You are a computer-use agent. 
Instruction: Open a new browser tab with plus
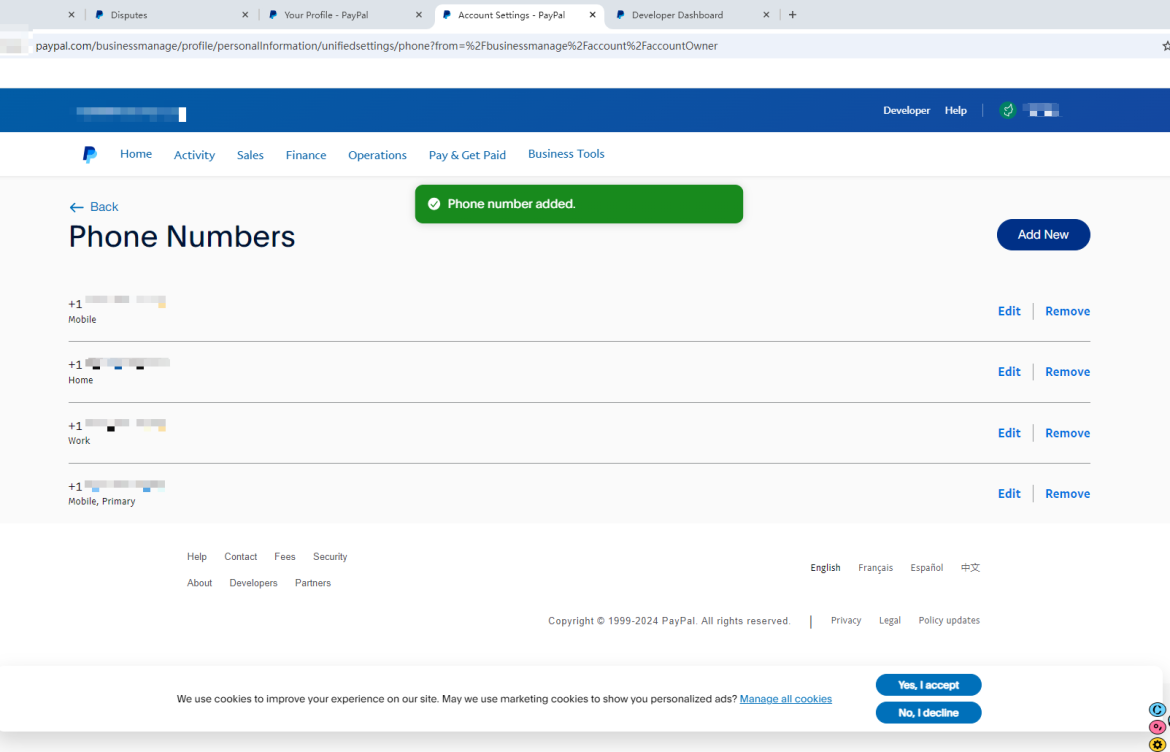793,15
